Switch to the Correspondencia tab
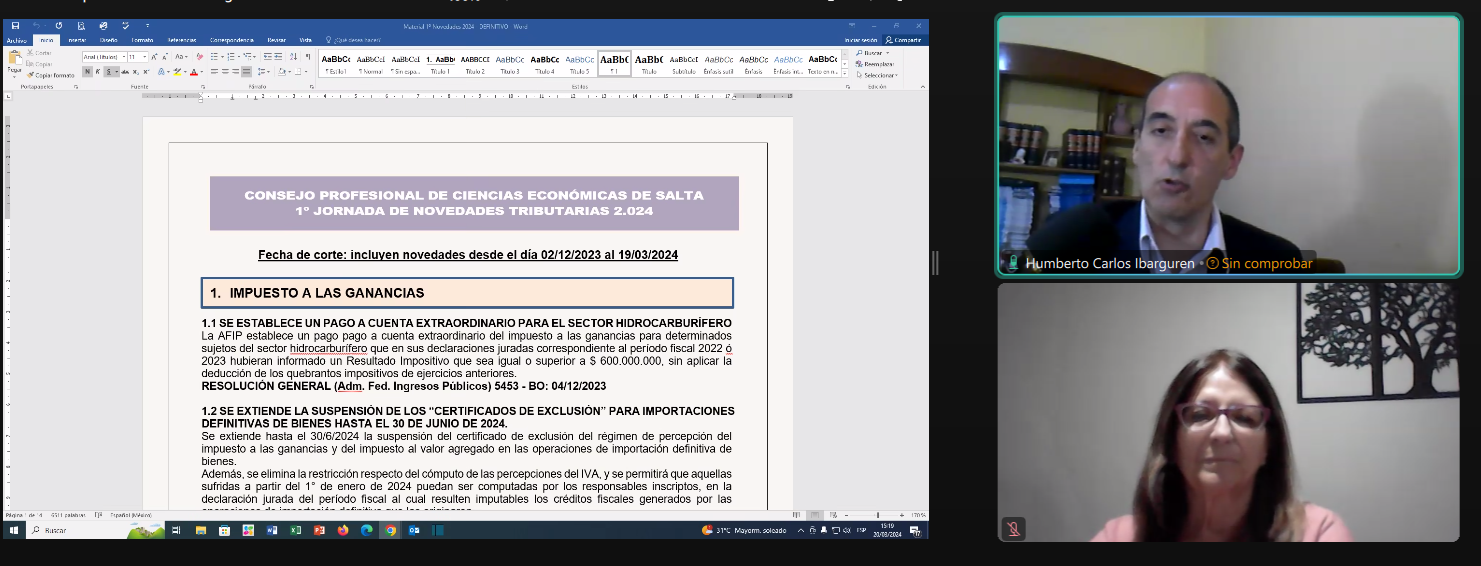Screen dimensions: 1481x566 231,40
